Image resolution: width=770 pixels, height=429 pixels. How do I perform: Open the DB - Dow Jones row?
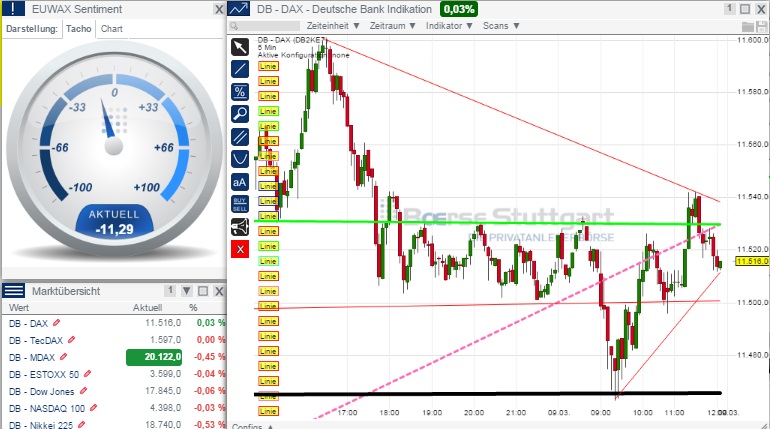point(114,392)
